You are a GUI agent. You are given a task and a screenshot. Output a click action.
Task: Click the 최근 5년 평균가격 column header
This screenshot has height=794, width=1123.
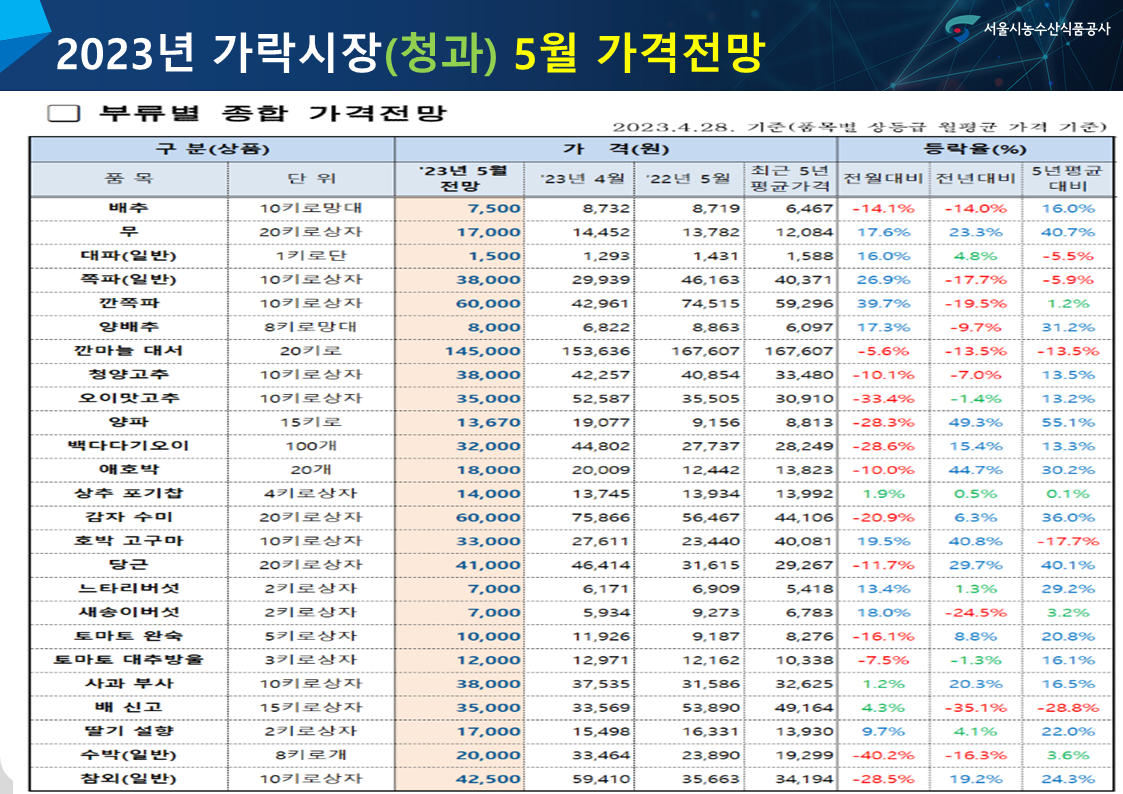(x=791, y=179)
